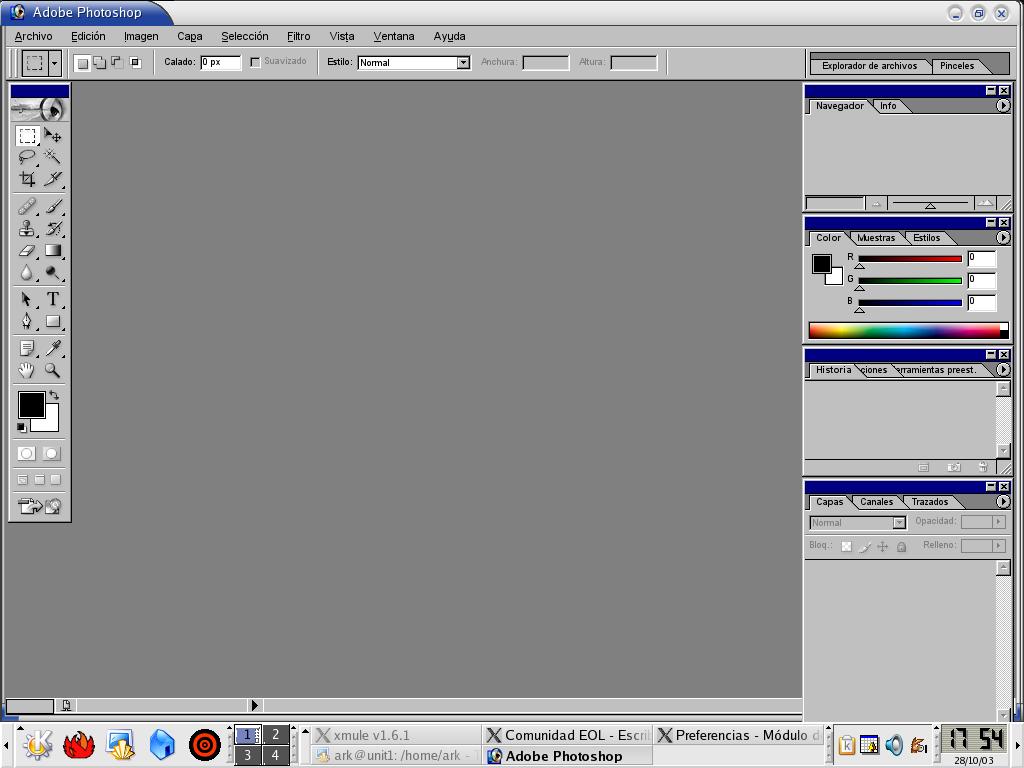Open the Color panel flyout menu

pyautogui.click(x=1003, y=238)
